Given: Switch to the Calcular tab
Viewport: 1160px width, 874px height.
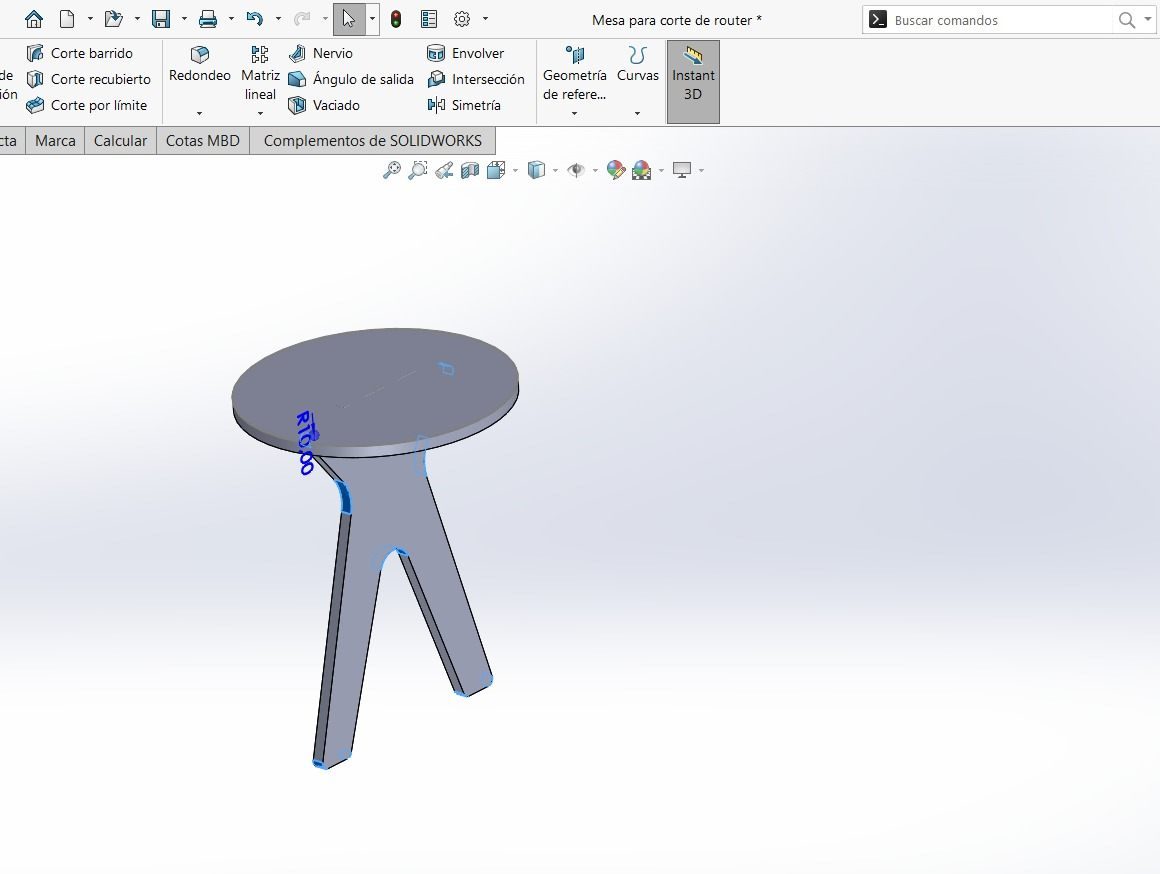Looking at the screenshot, I should tap(121, 141).
